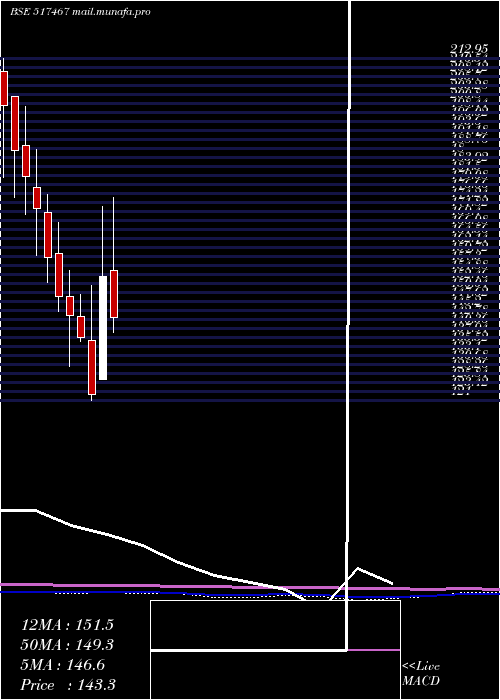Click the first red candlestick at the chart's left
Viewport: 500px width, 700px height.
coord(4,88)
